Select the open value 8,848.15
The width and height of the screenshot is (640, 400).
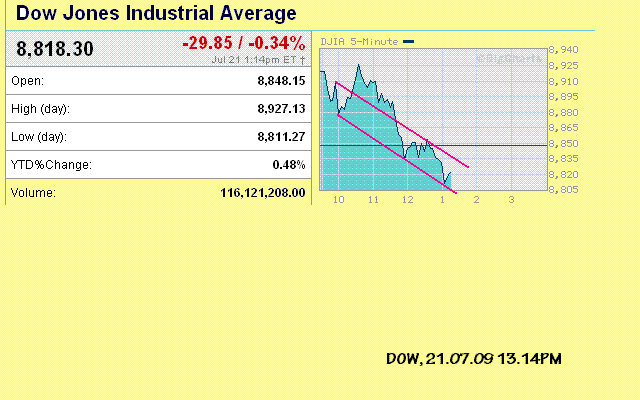281,81
